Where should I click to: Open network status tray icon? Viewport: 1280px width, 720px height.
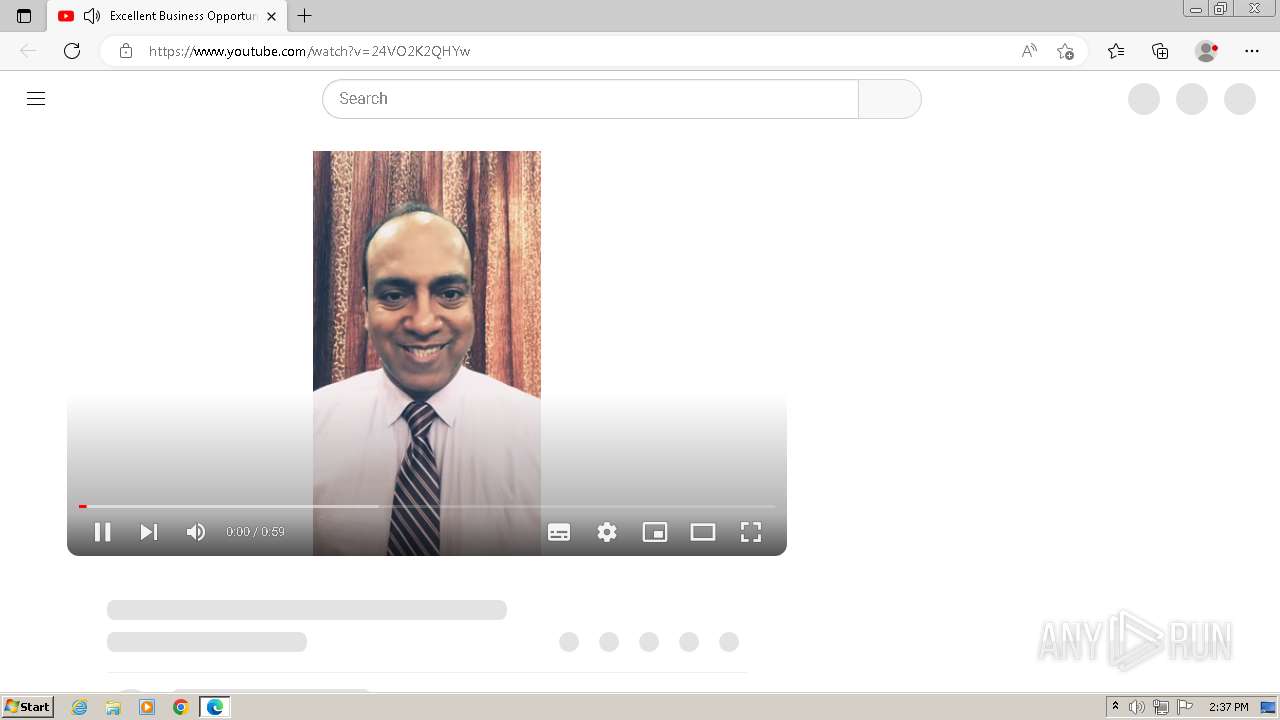pyautogui.click(x=1161, y=707)
